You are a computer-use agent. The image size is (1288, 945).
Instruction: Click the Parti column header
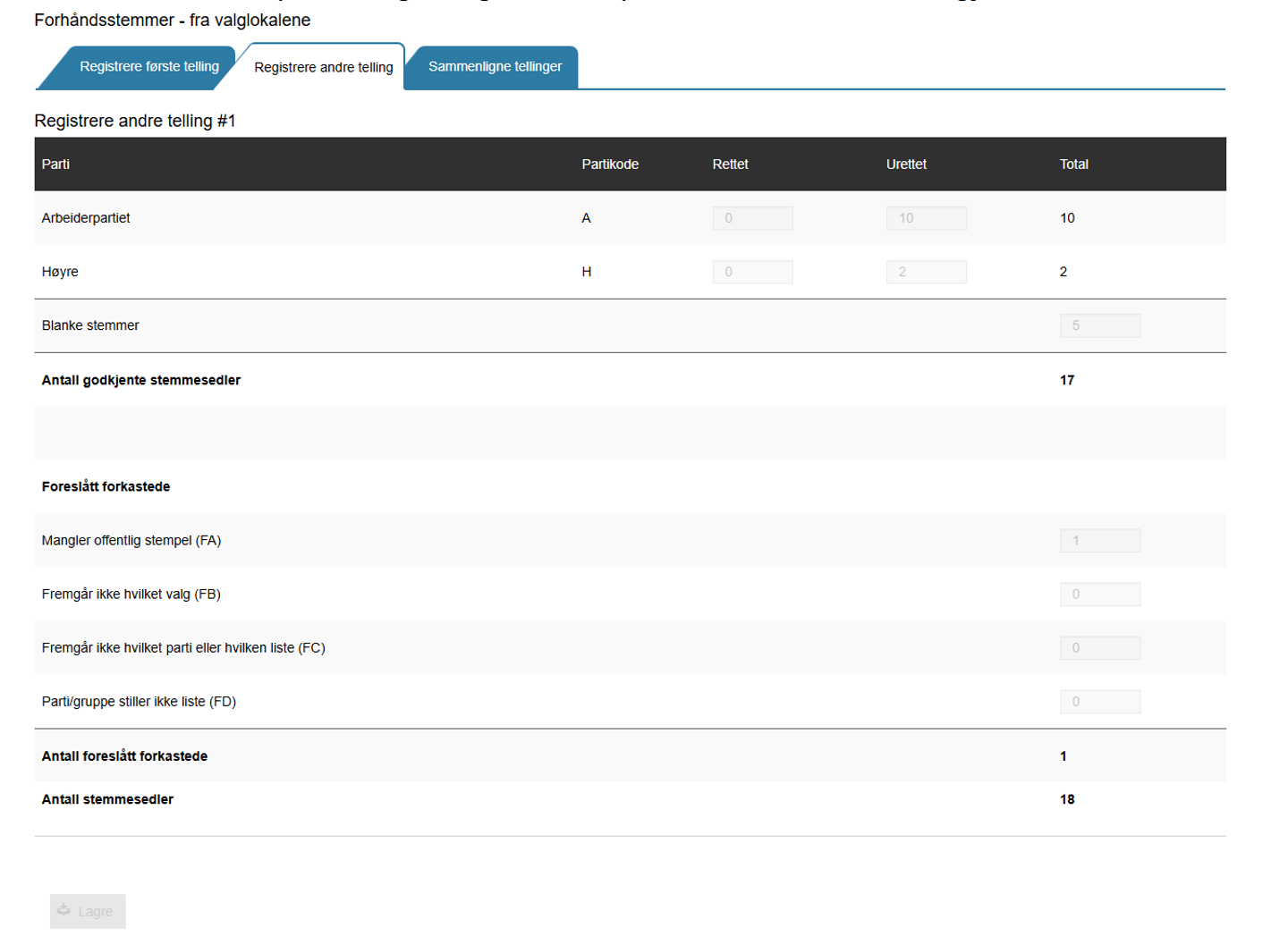click(x=55, y=165)
